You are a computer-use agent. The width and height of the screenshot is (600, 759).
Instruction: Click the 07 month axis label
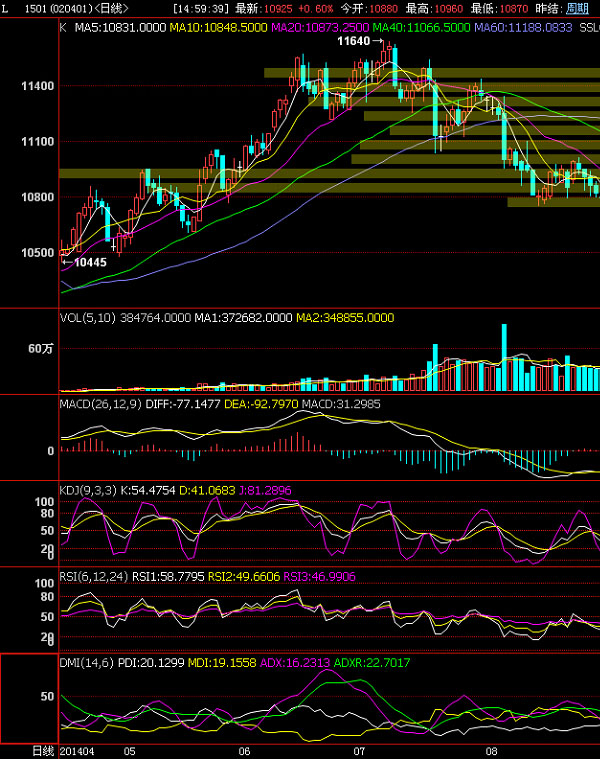click(359, 751)
